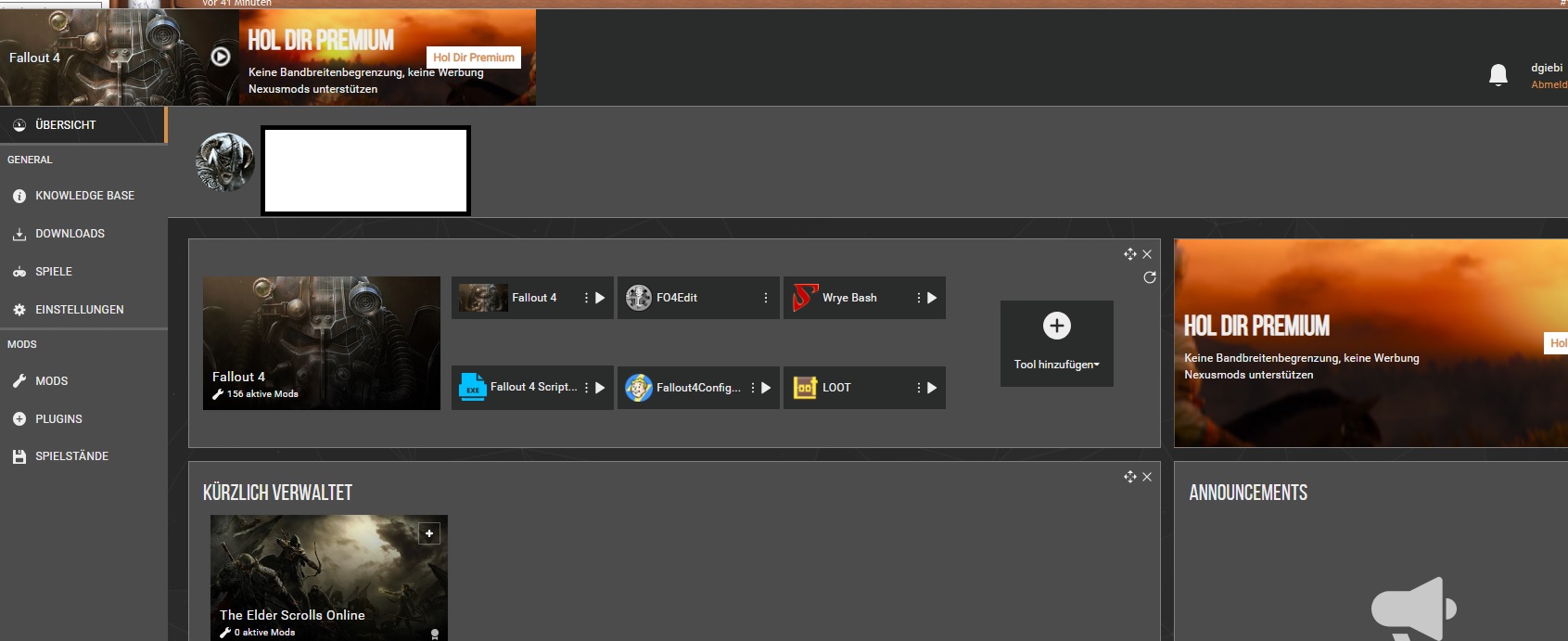Viewport: 1568px width, 641px height.
Task: Open the Übersicht dashboard page
Action: click(83, 124)
